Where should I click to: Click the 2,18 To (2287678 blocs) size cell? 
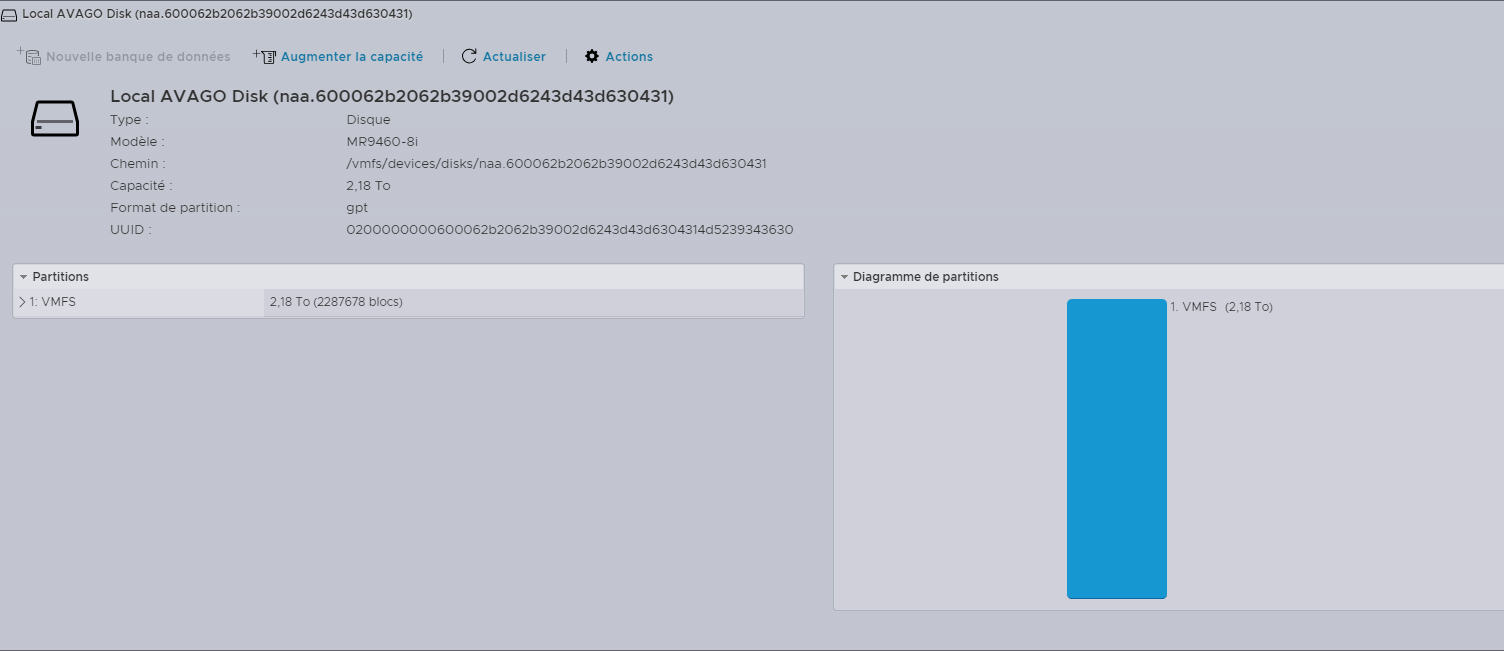pos(336,302)
